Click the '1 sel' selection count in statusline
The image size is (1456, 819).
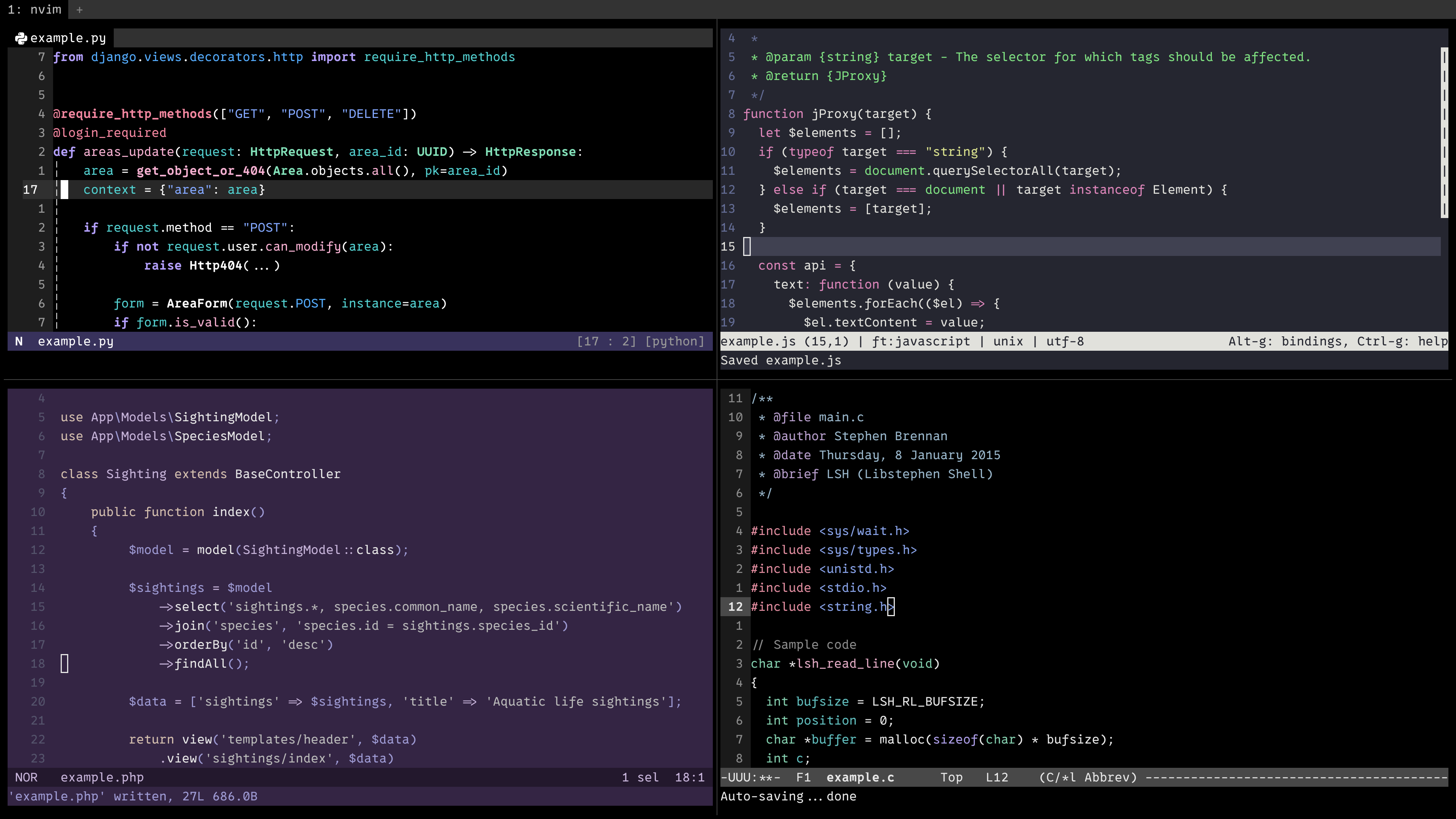point(640,777)
